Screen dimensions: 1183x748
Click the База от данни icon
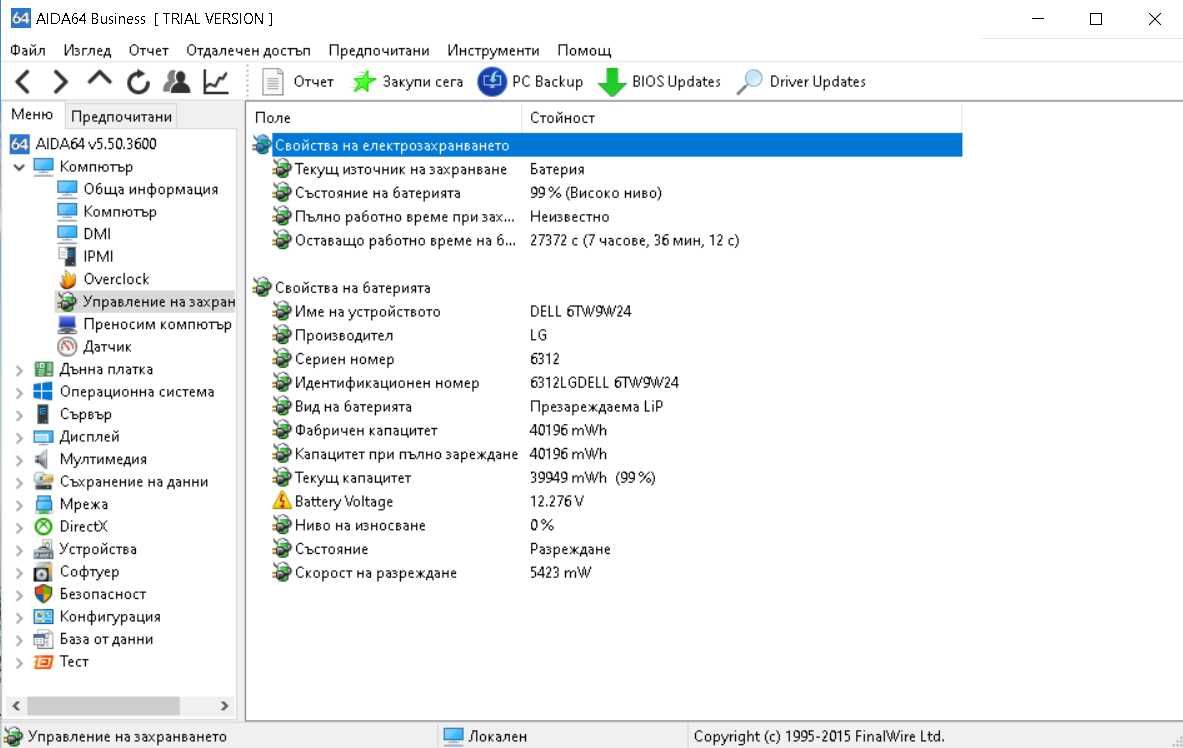pos(43,639)
